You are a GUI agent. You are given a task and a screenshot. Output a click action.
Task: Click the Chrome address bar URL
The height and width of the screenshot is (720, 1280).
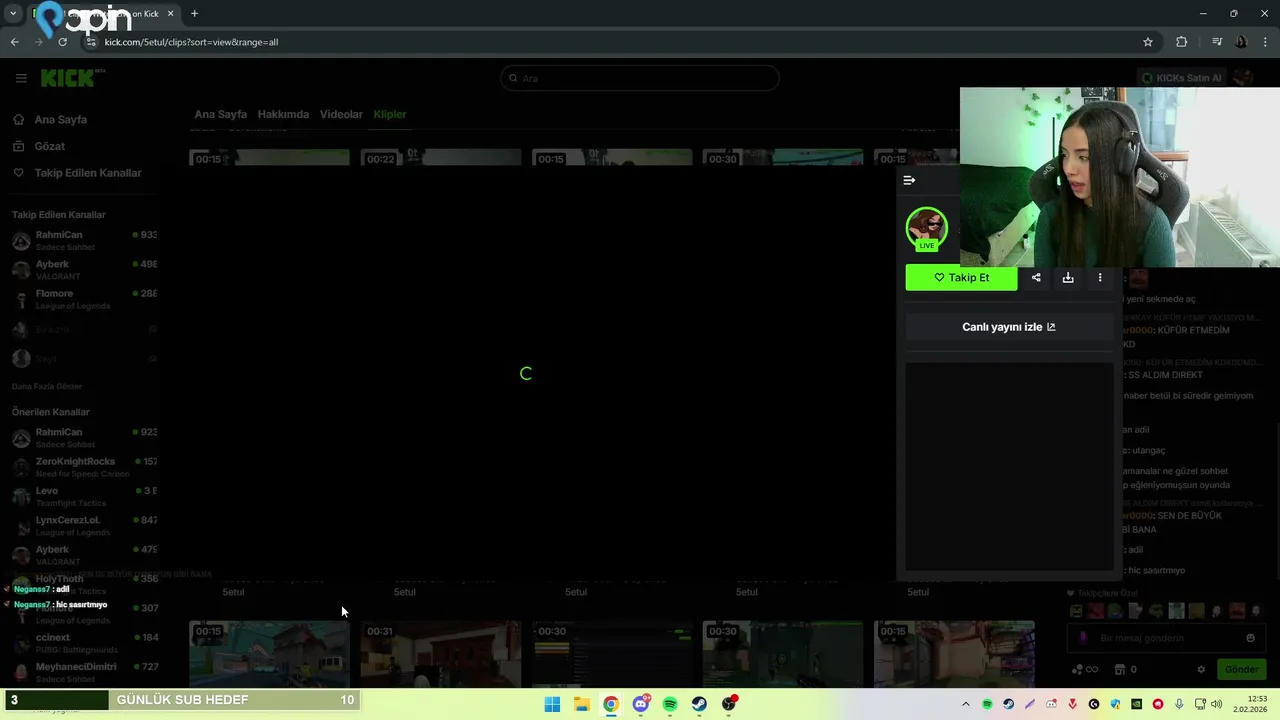click(x=191, y=42)
